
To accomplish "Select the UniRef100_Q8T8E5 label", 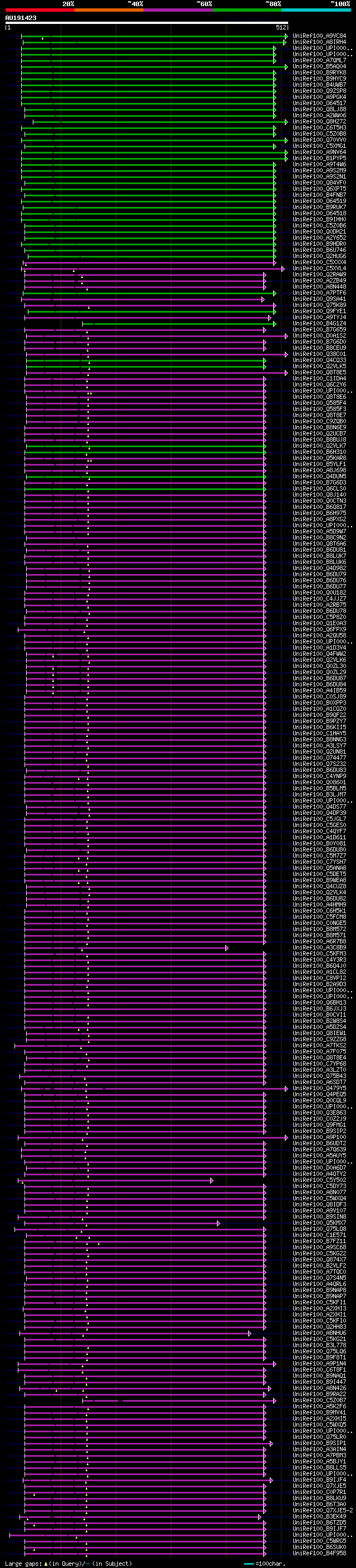I will click(319, 372).
